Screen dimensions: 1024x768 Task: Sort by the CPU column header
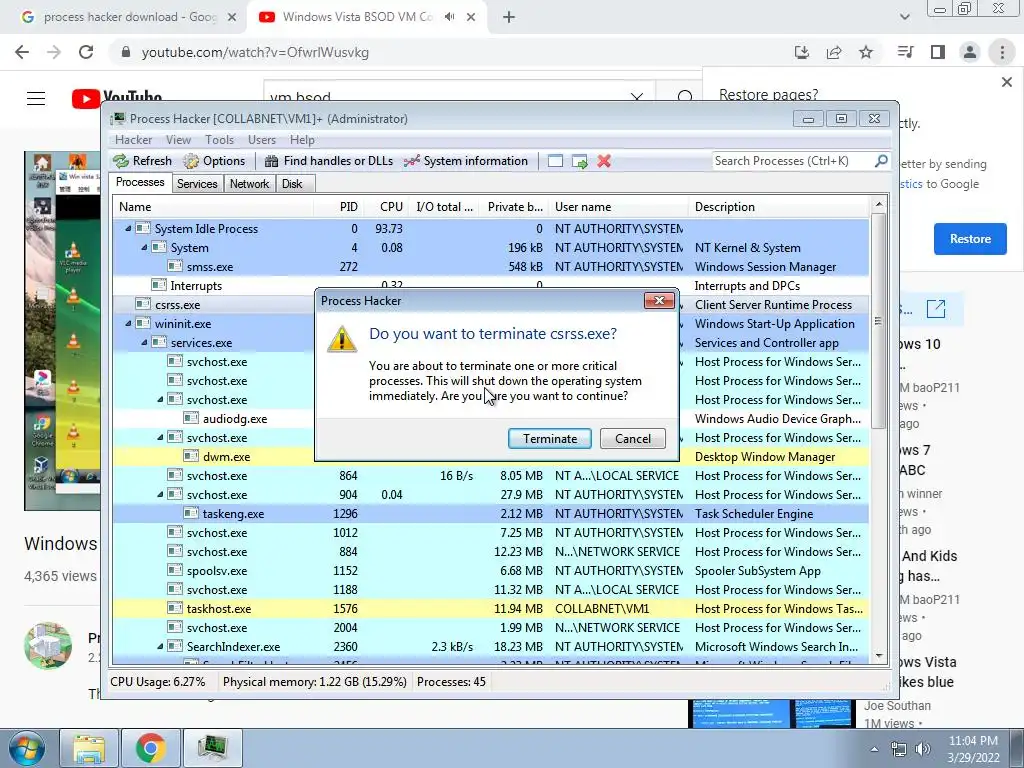[x=386, y=207]
